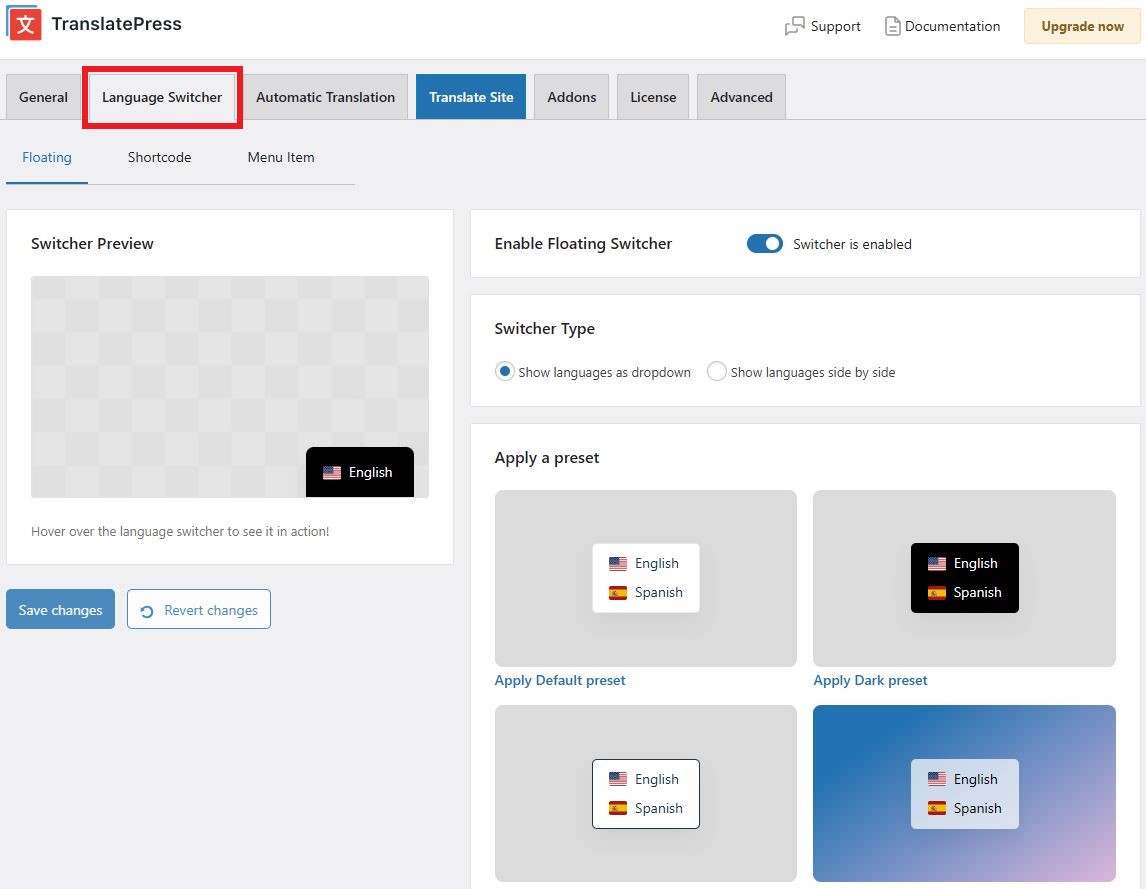This screenshot has width=1146, height=889.
Task: Click the revert arrow icon in Revert changes
Action: pos(147,611)
